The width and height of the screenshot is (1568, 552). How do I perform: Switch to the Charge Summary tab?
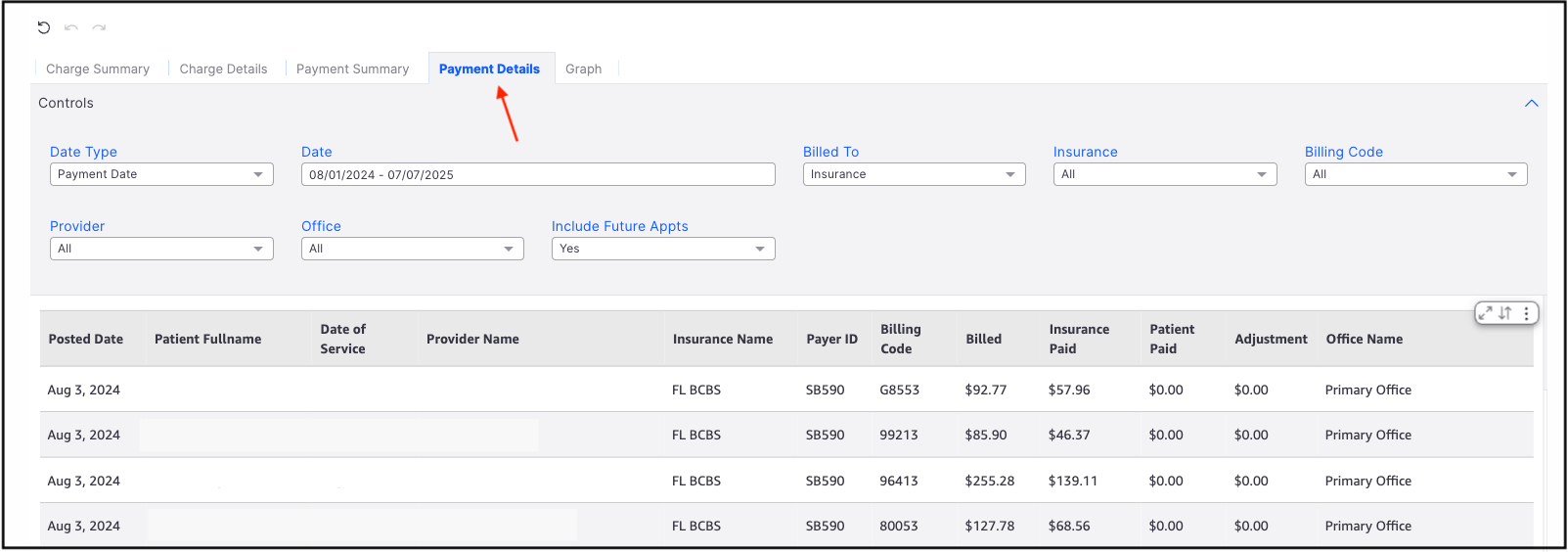(x=98, y=69)
